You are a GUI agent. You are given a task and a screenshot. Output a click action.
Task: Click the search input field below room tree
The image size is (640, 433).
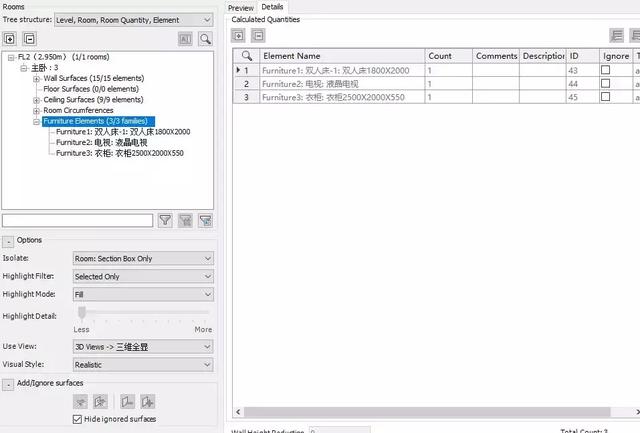click(x=76, y=220)
